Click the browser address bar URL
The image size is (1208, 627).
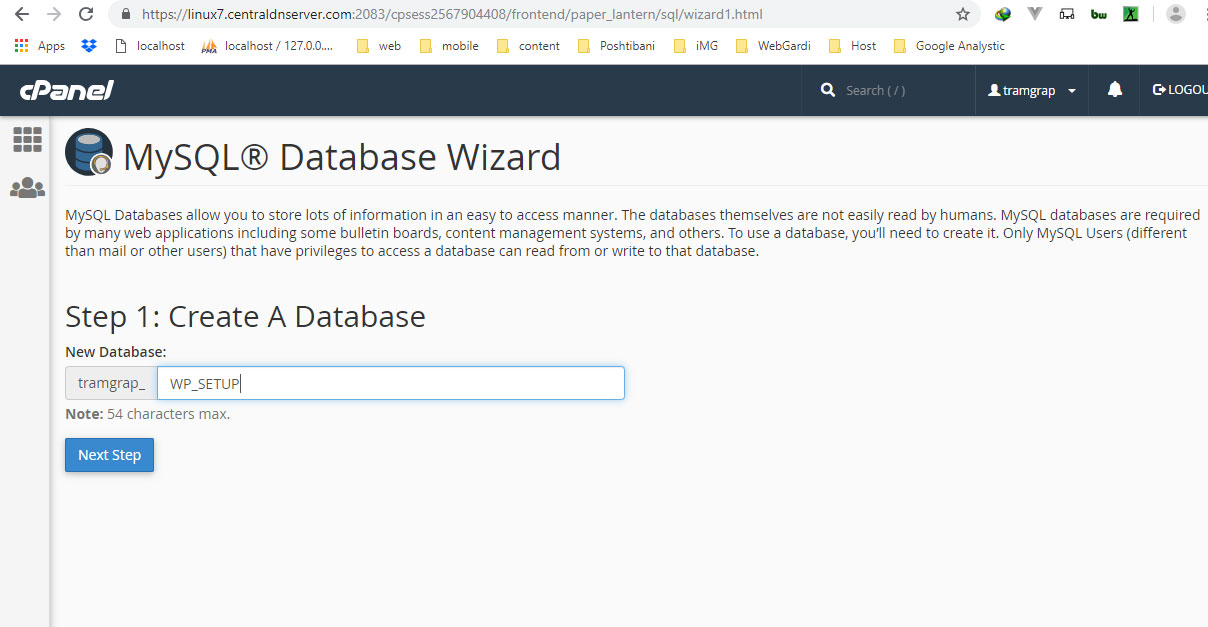pyautogui.click(x=450, y=15)
